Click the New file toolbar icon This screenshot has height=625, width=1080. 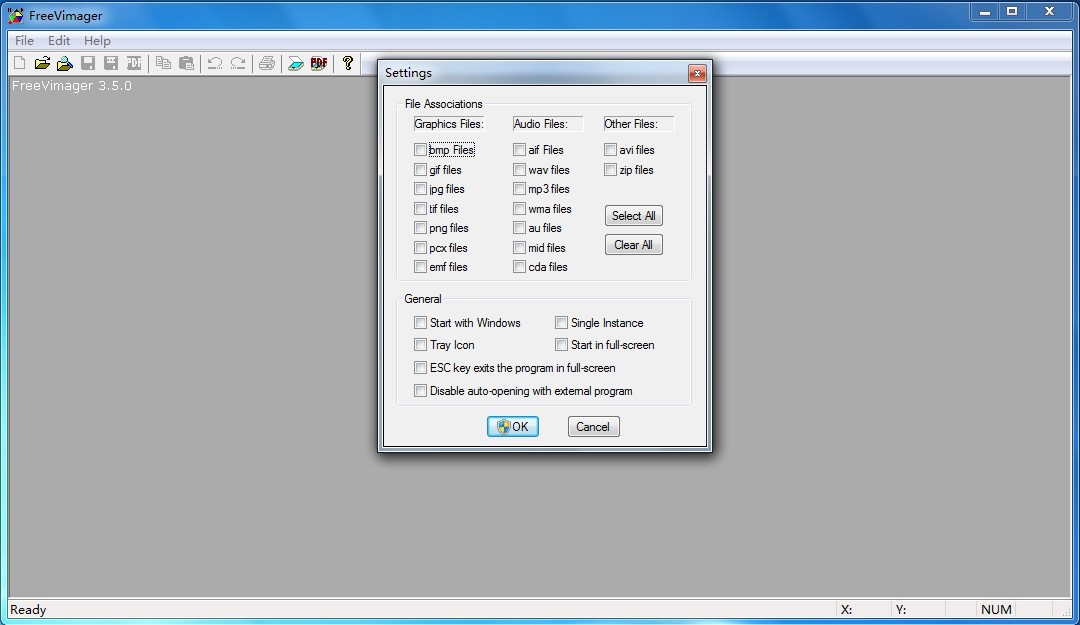tap(19, 63)
